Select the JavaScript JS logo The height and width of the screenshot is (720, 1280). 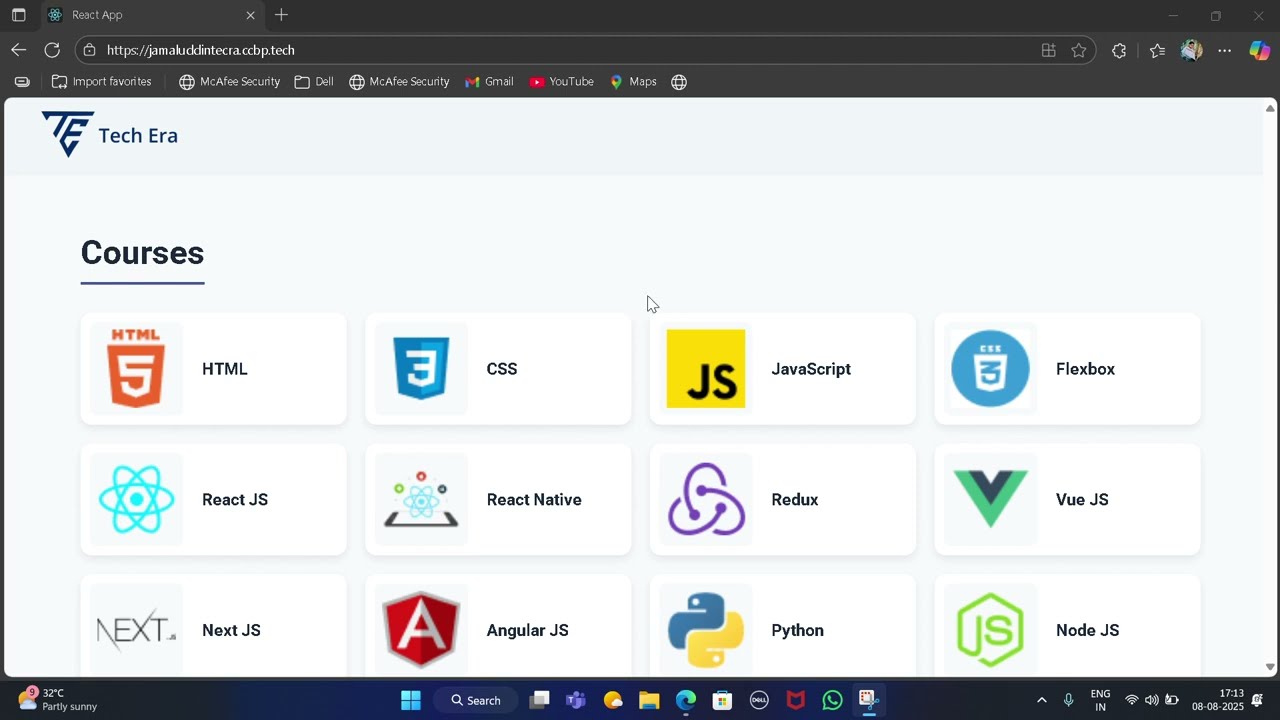706,368
